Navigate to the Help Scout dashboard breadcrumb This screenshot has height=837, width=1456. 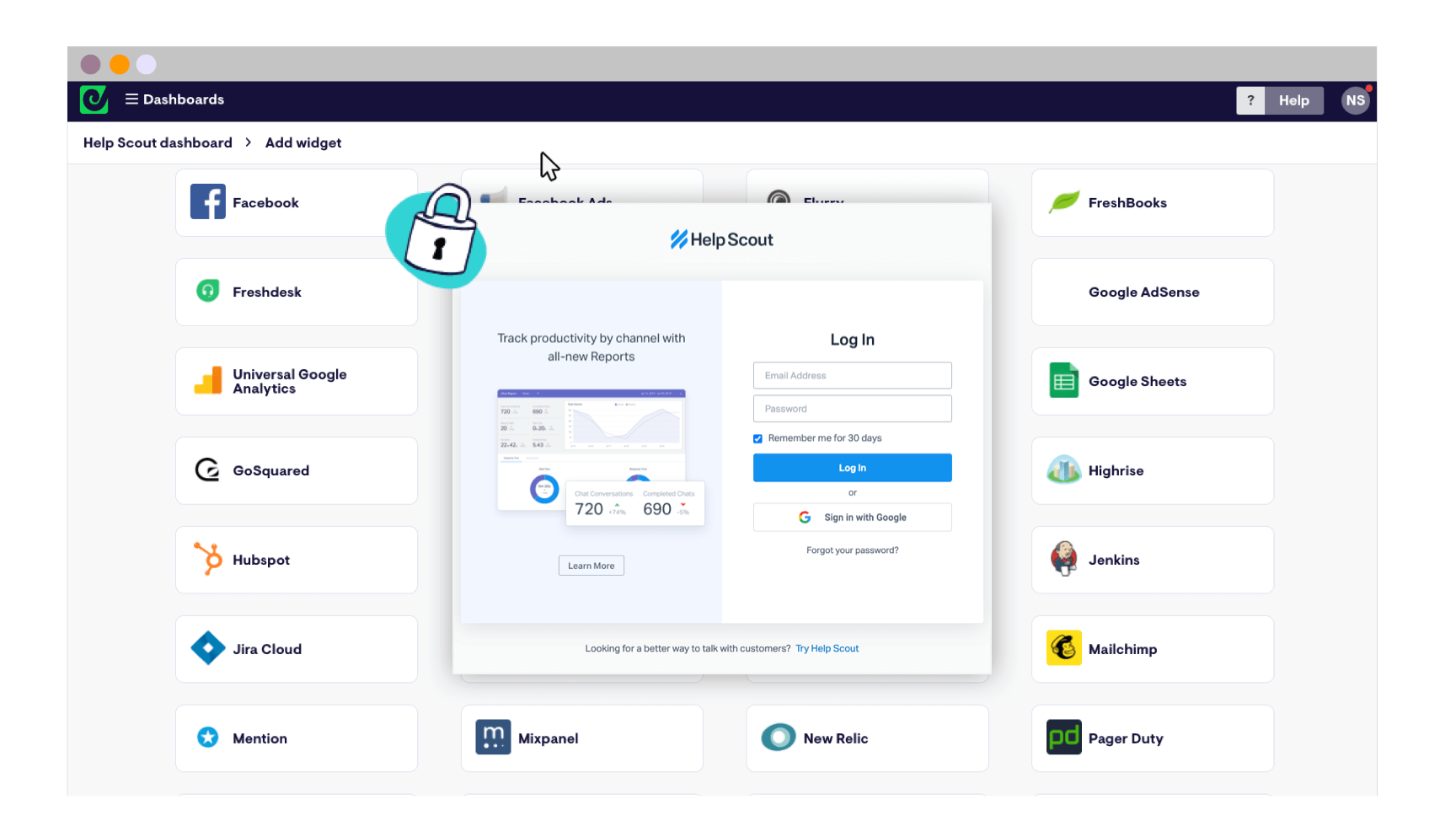coord(157,142)
